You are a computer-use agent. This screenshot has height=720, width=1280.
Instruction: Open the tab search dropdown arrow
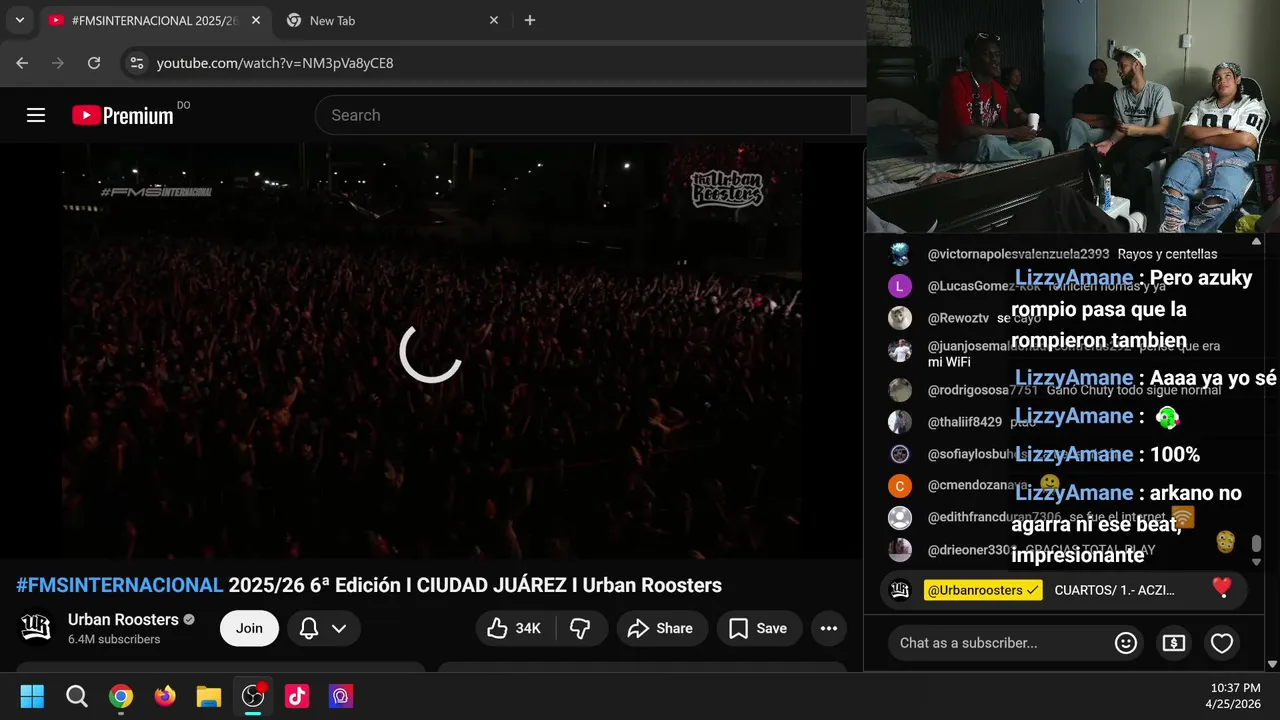pyautogui.click(x=19, y=20)
